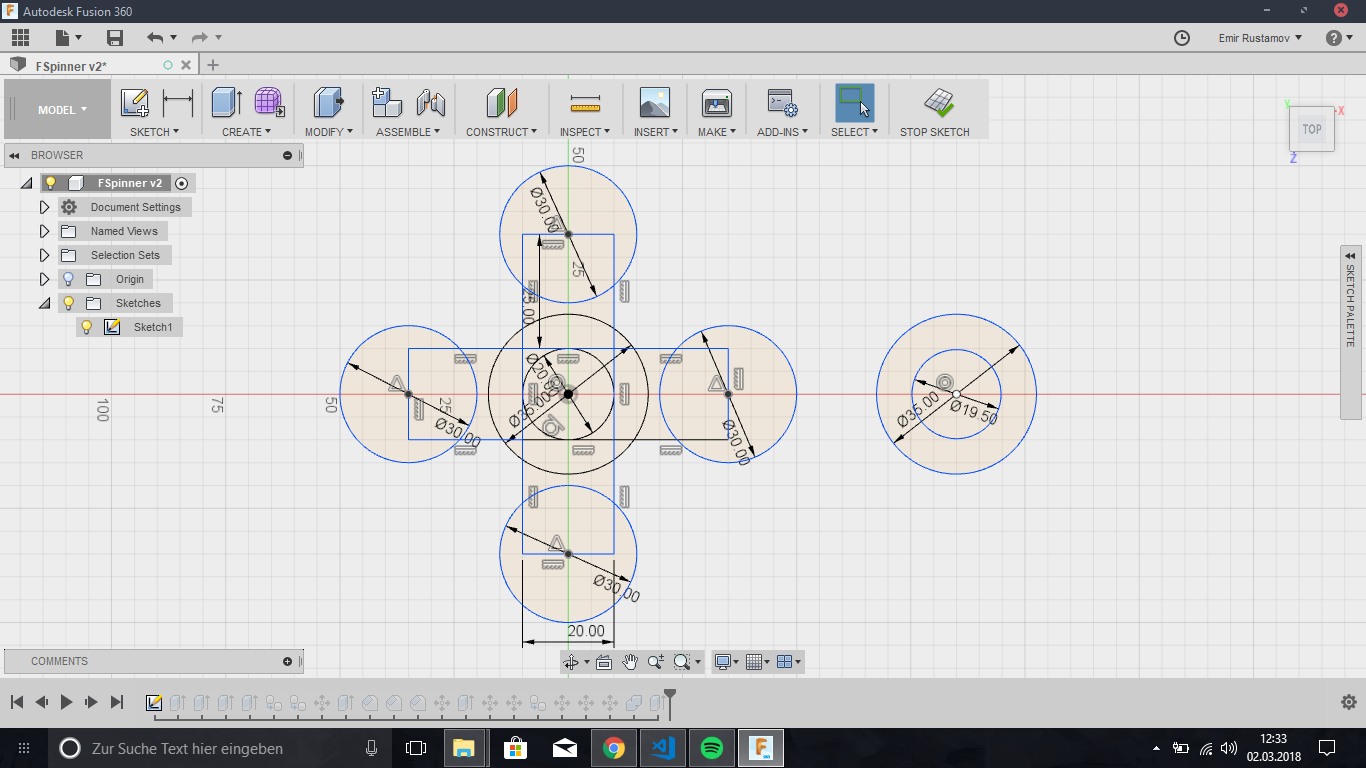Expand the Document Settings node
Screen dimensions: 1366x768
(44, 207)
